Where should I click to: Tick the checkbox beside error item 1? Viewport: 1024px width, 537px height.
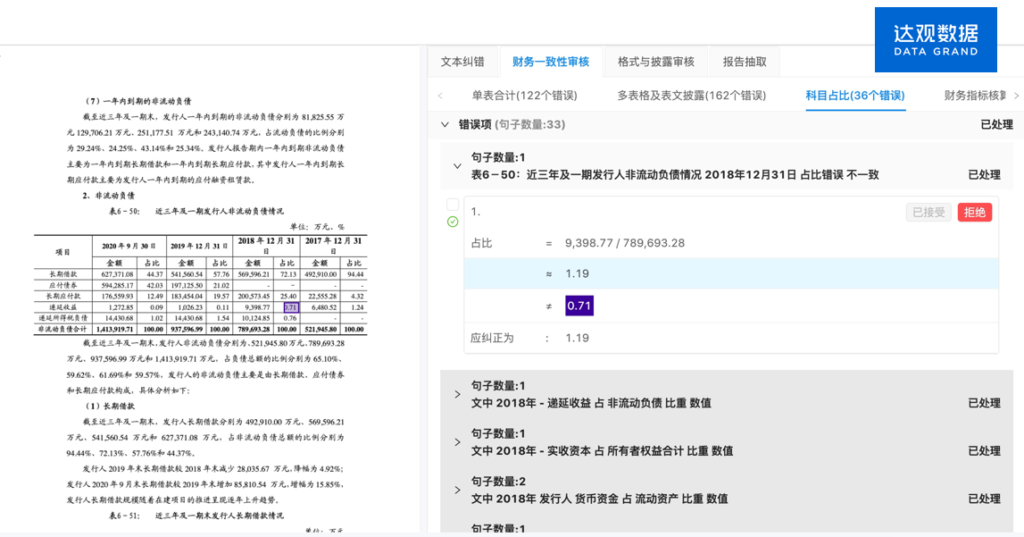pos(452,205)
